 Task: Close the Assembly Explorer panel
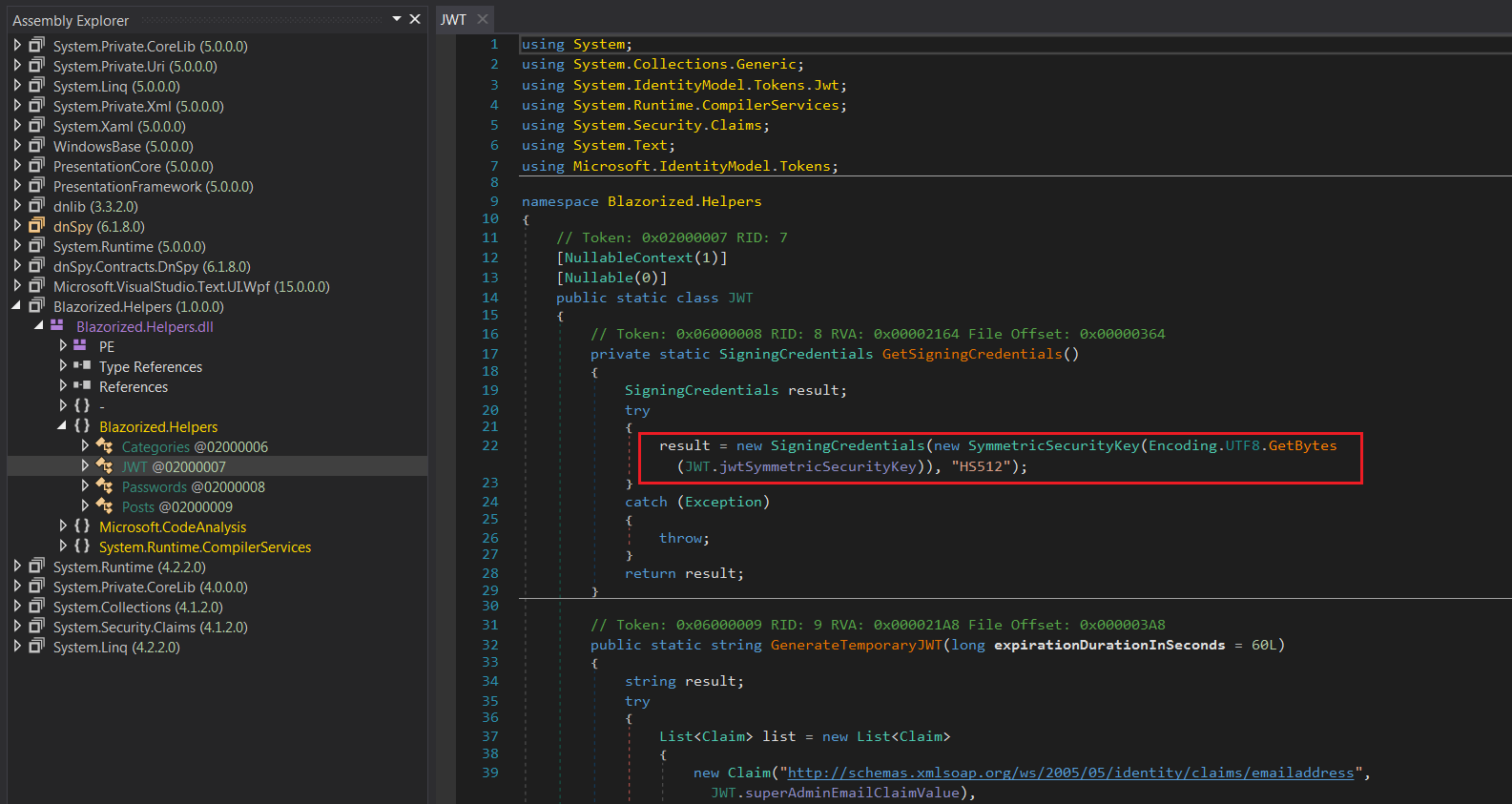coord(415,19)
